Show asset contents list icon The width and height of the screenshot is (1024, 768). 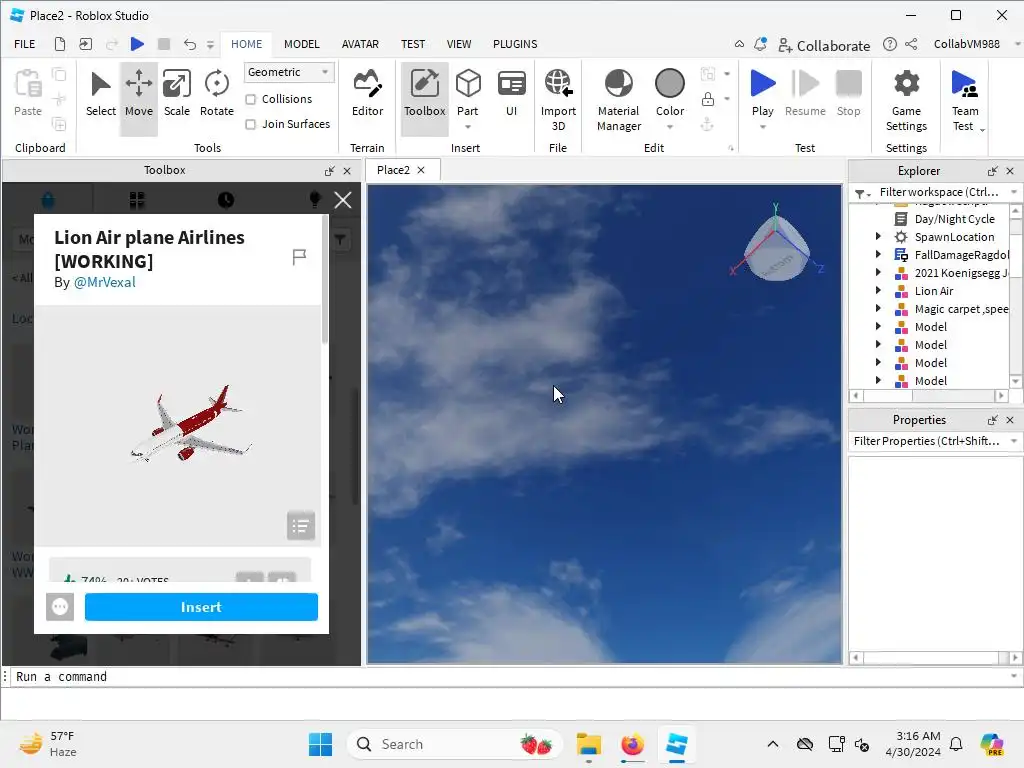point(300,526)
